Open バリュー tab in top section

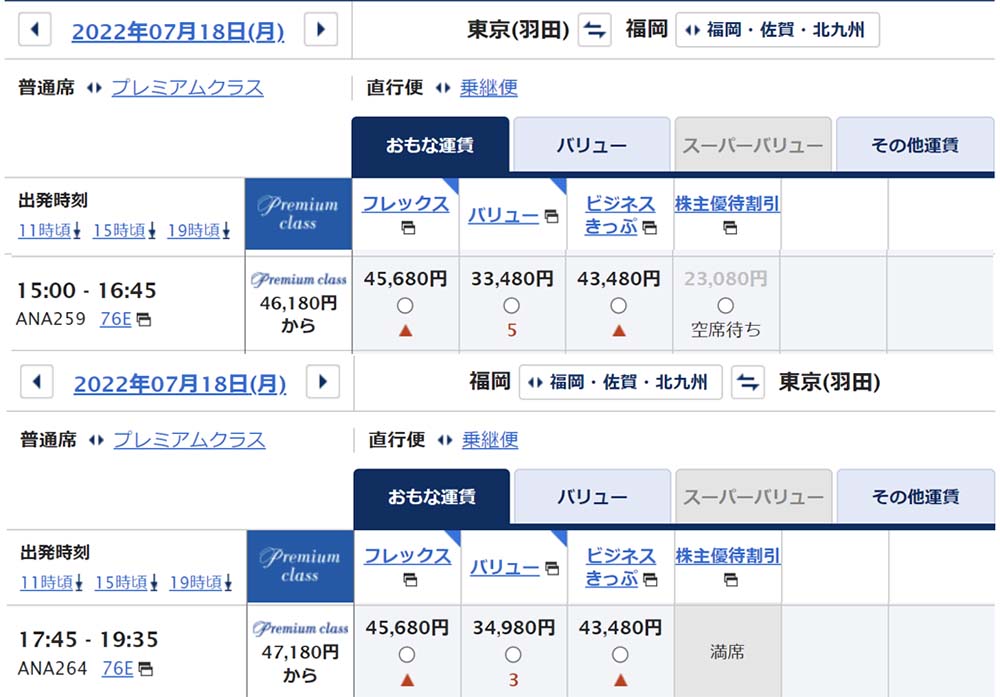pyautogui.click(x=592, y=145)
